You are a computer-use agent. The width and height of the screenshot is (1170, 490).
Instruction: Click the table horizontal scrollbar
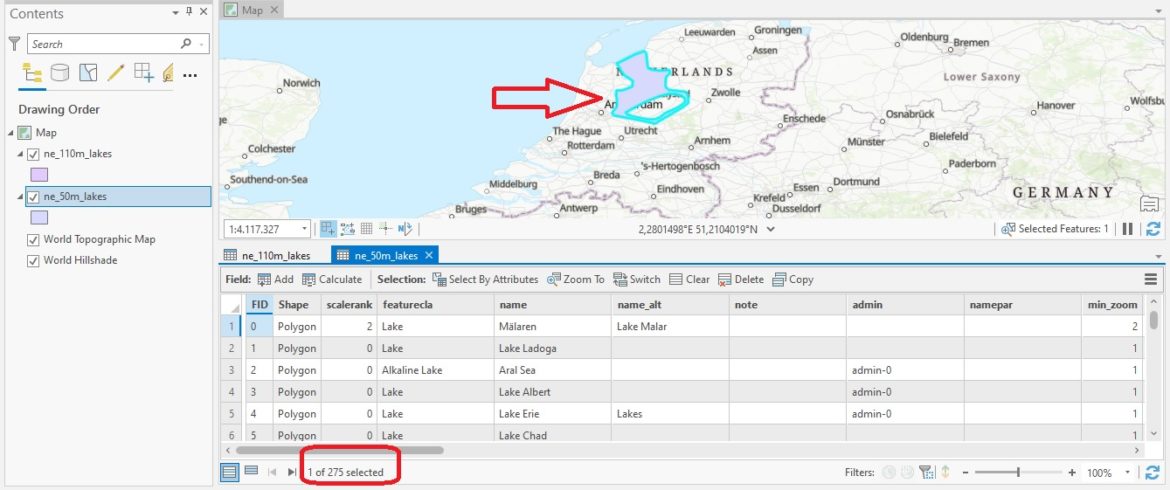click(x=340, y=450)
